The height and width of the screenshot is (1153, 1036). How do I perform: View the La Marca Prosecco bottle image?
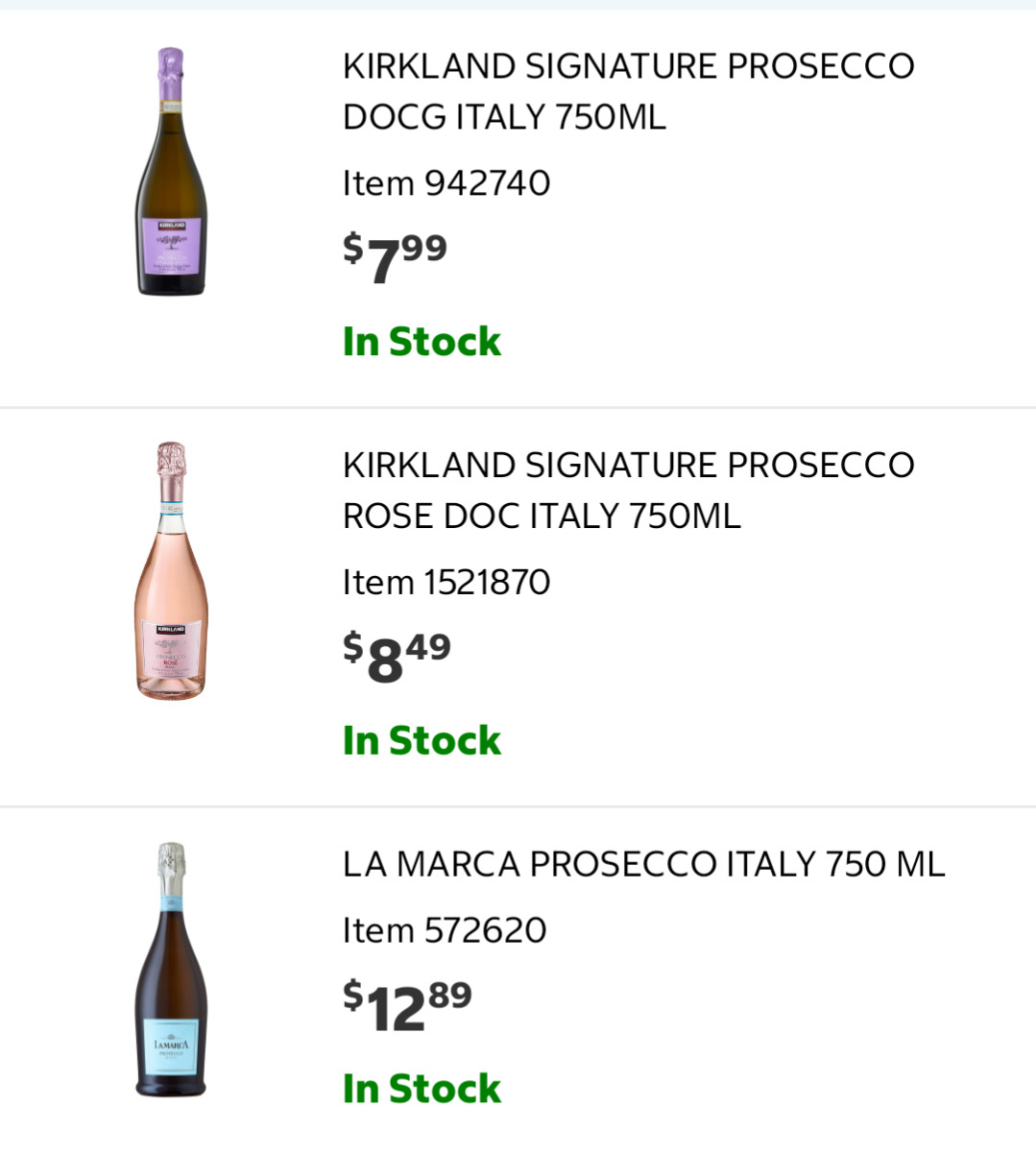pyautogui.click(x=171, y=970)
